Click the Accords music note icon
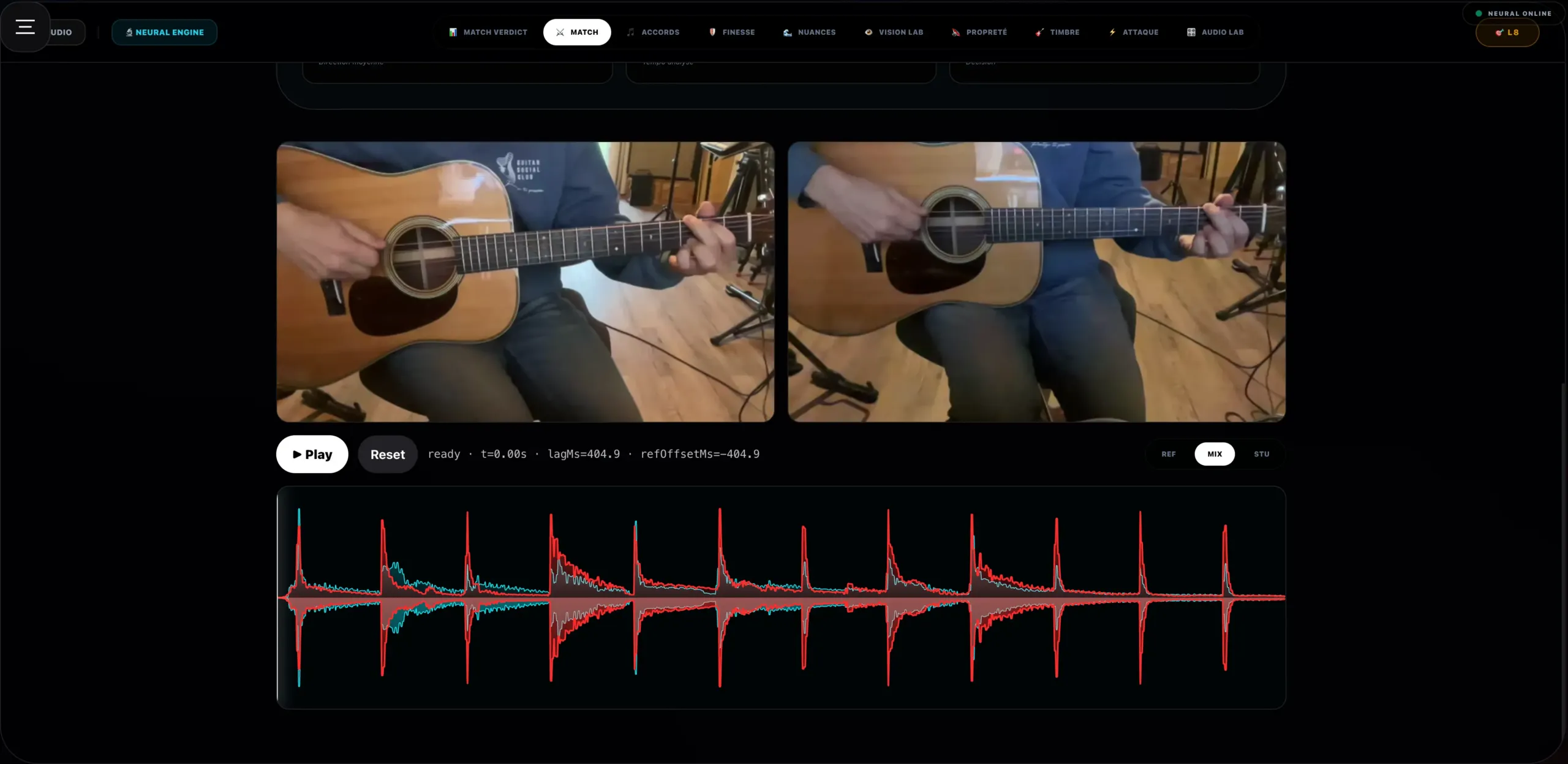 630,32
